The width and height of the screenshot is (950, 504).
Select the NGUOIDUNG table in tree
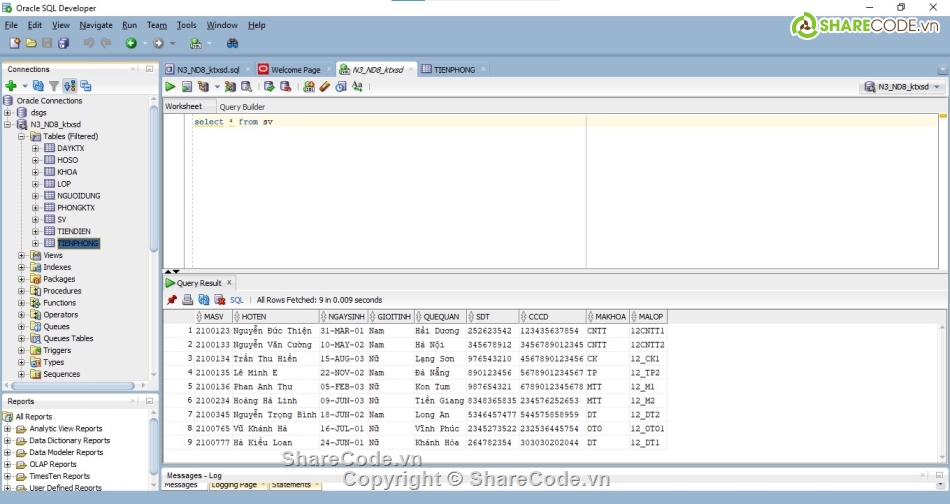[x=79, y=196]
